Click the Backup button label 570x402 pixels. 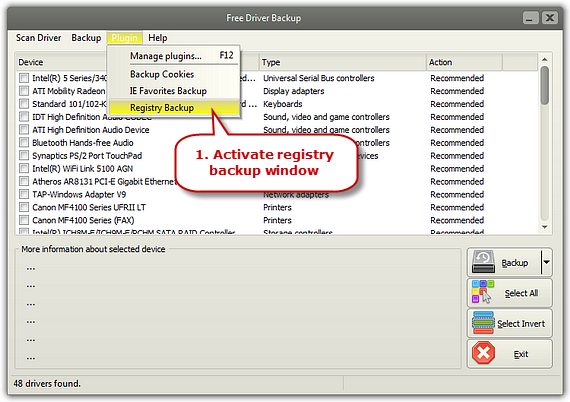(x=515, y=263)
